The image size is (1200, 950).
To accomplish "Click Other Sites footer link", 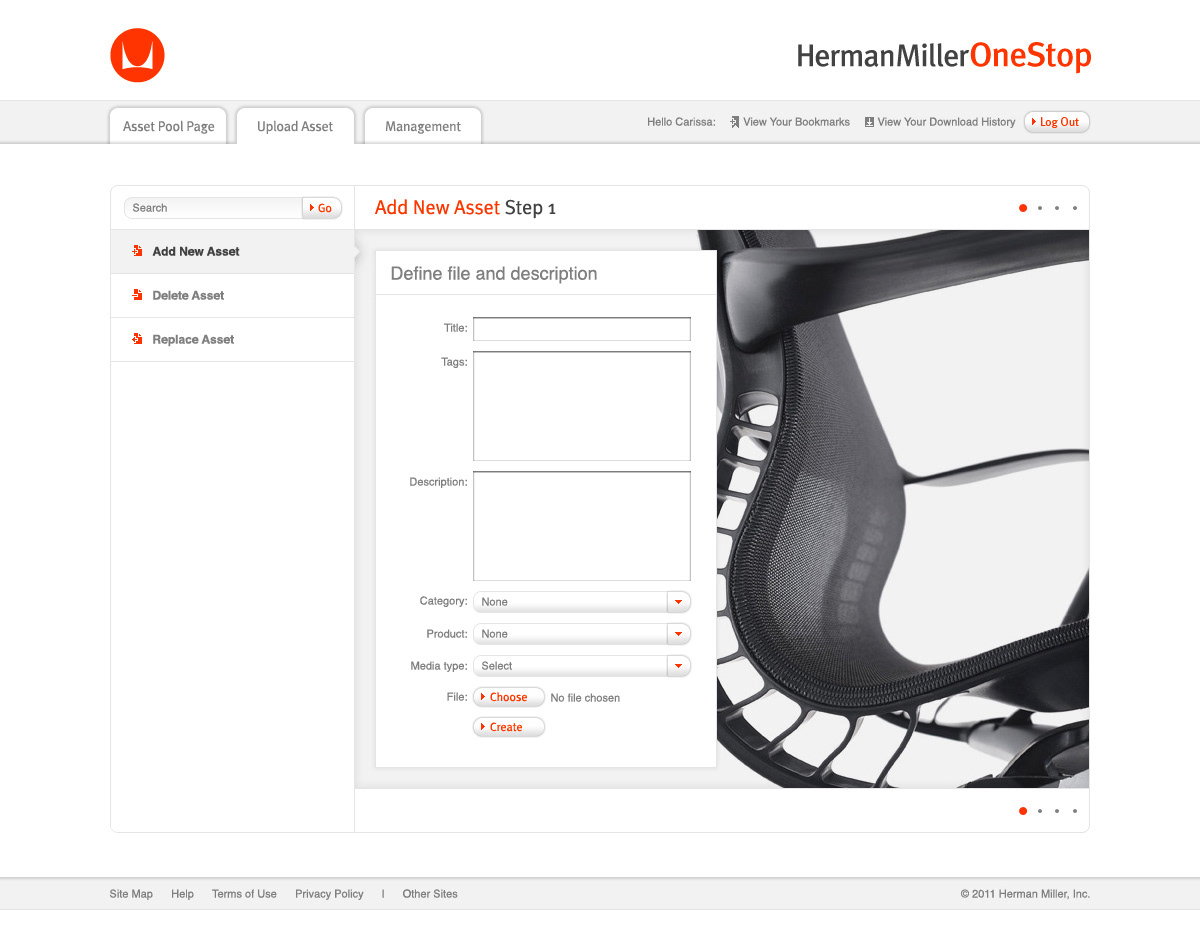I will pyautogui.click(x=430, y=894).
